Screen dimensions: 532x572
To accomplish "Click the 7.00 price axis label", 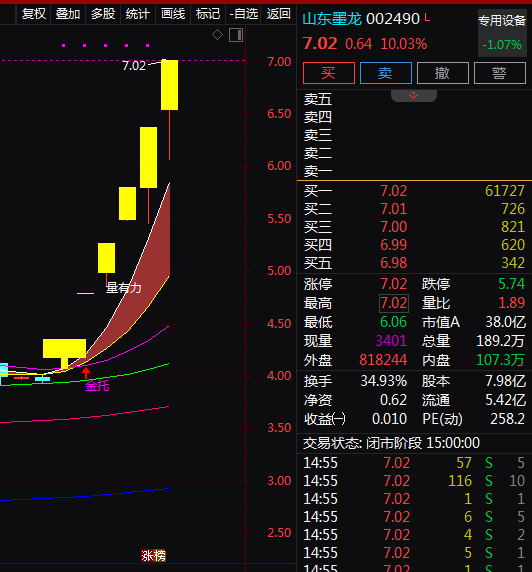I will coord(279,62).
